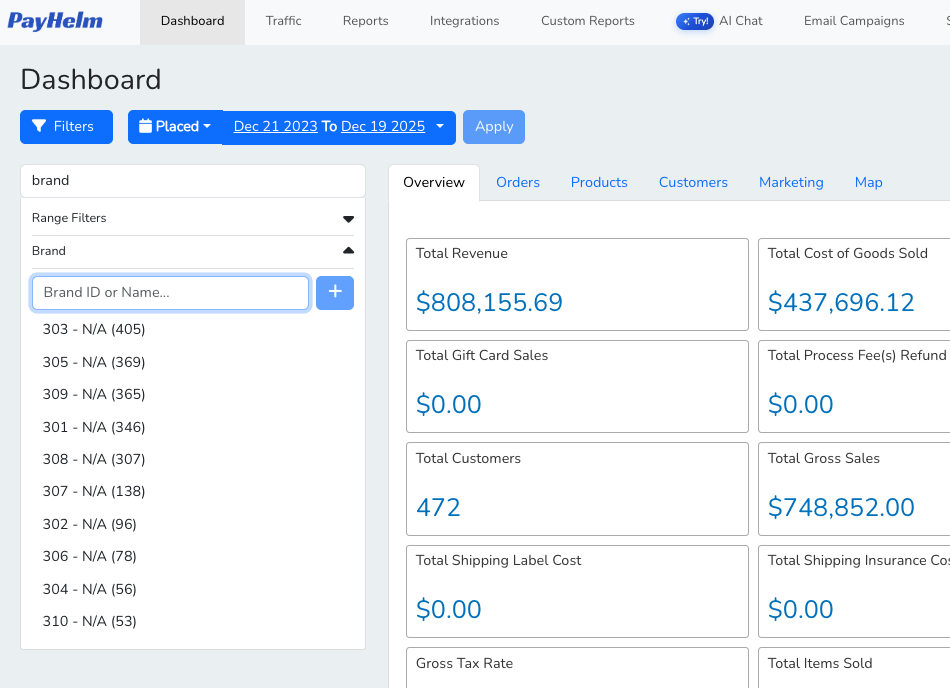
Task: Open AI Chat in top navigation
Action: tap(740, 21)
